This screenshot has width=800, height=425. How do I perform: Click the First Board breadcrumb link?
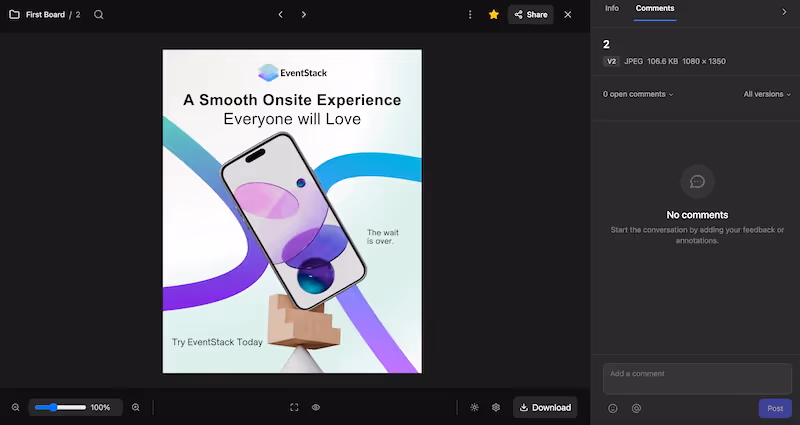pyautogui.click(x=45, y=15)
